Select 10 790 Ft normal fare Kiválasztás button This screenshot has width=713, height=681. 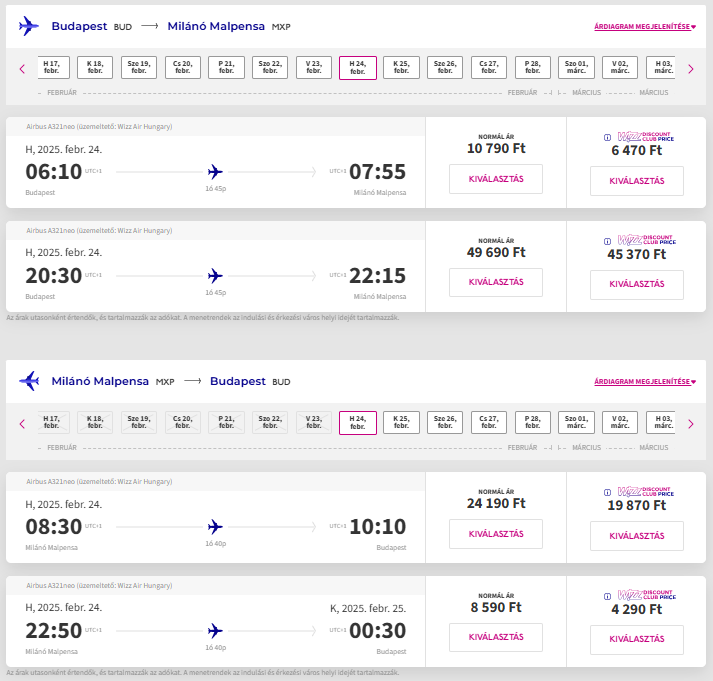tap(496, 179)
